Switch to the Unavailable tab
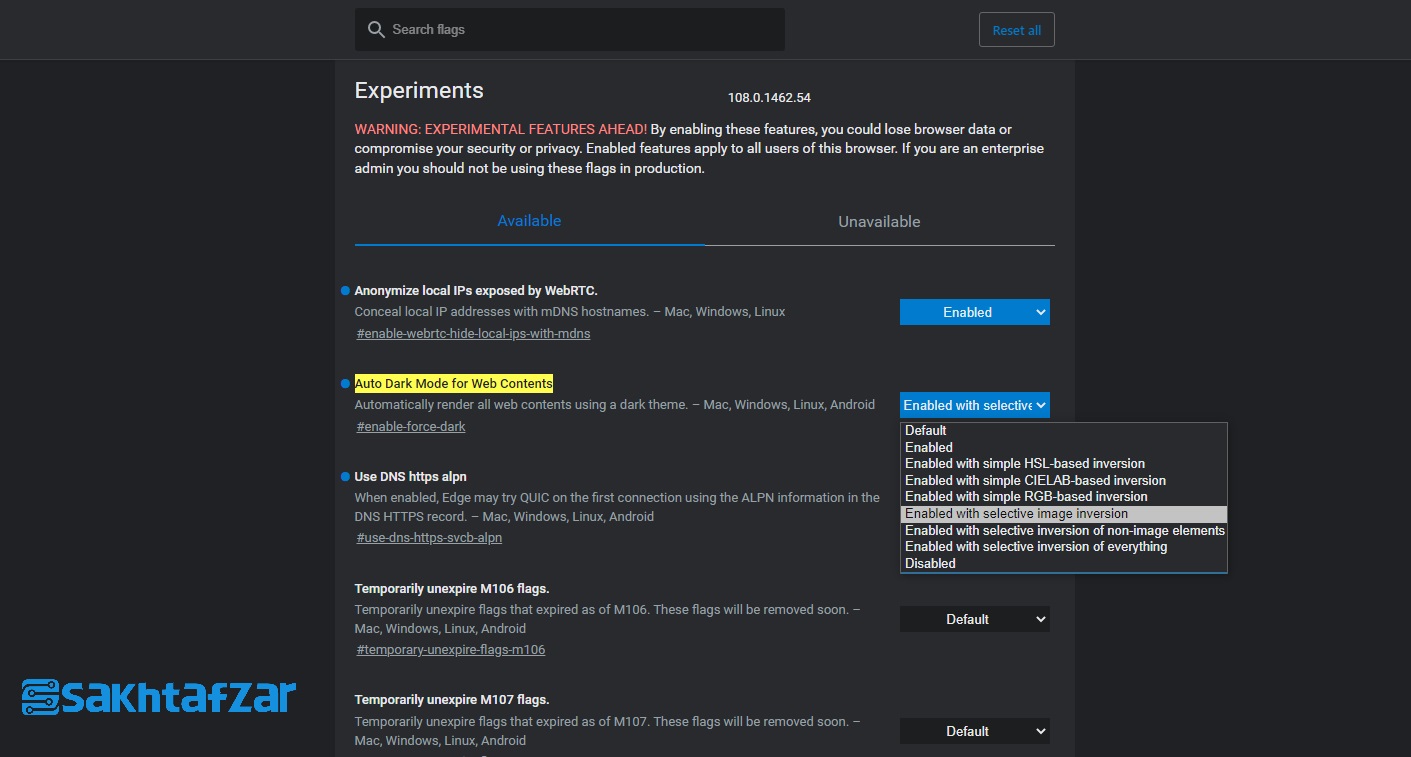 tap(879, 222)
